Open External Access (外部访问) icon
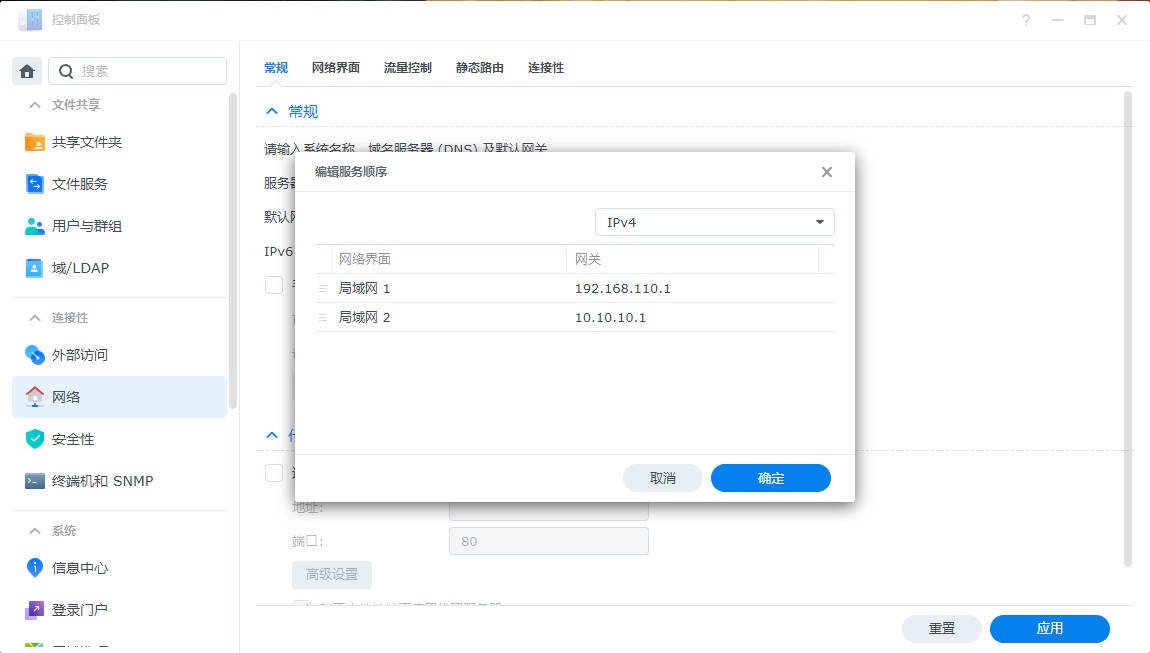 35,355
